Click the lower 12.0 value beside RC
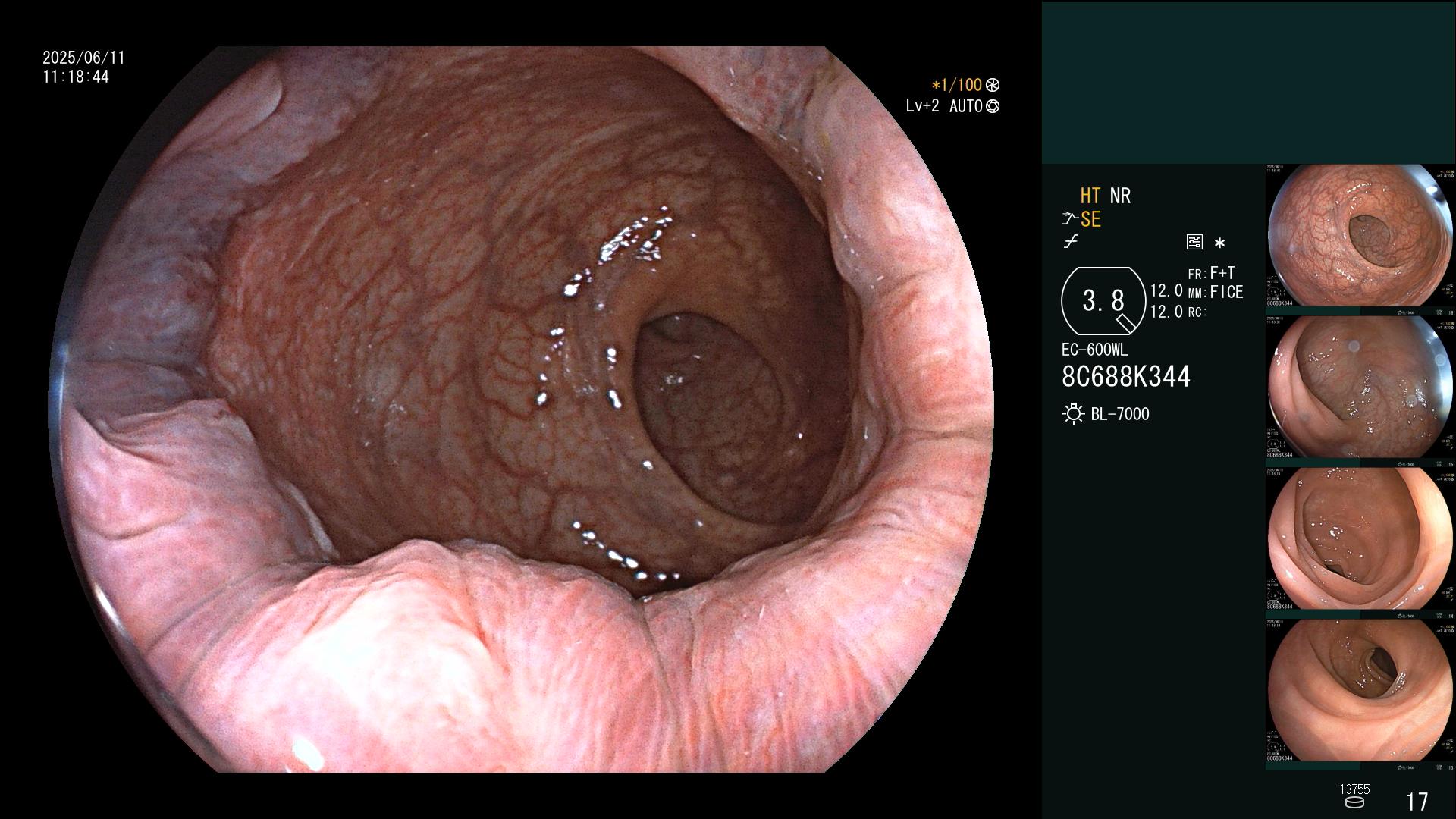This screenshot has height=819, width=1456. [1166, 312]
